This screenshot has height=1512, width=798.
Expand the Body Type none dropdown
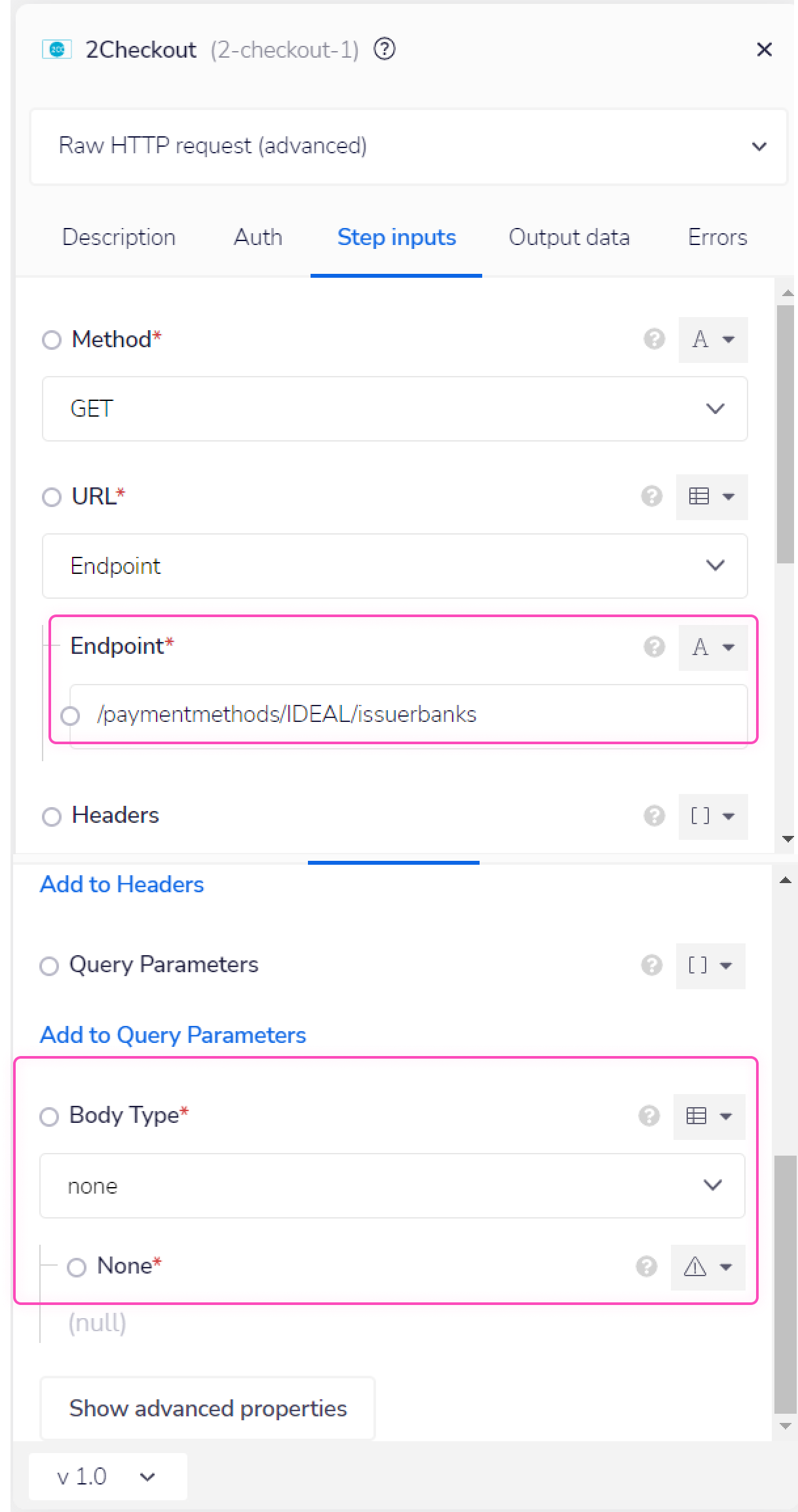tap(392, 1185)
